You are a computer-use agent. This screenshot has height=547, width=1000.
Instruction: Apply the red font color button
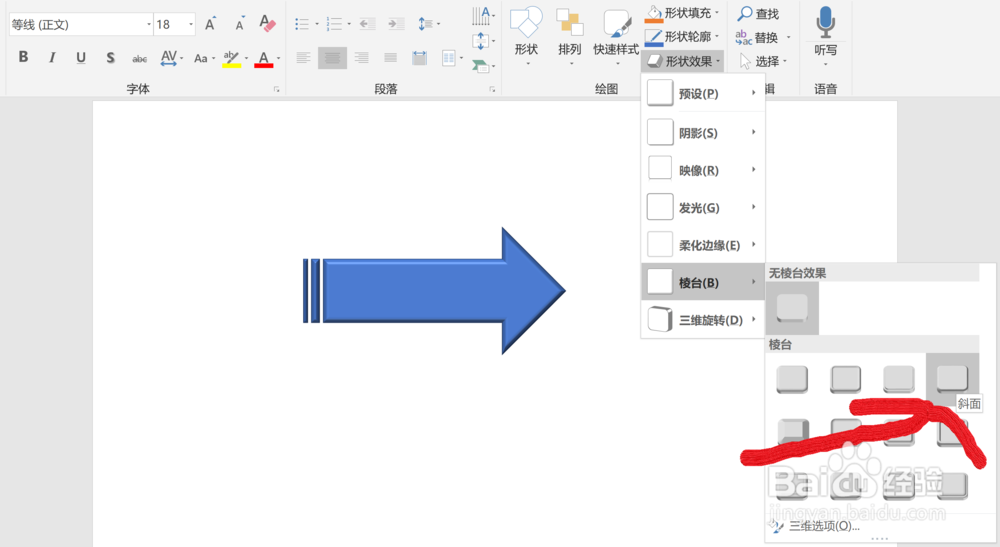[x=263, y=59]
